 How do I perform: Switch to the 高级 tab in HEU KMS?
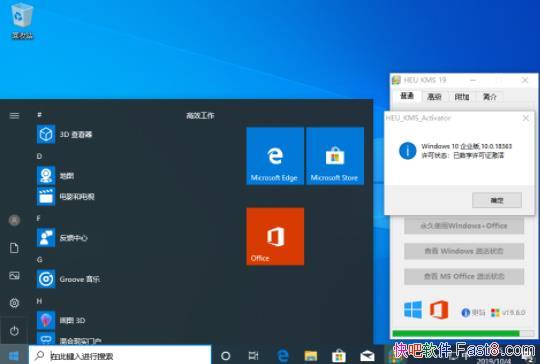434,97
